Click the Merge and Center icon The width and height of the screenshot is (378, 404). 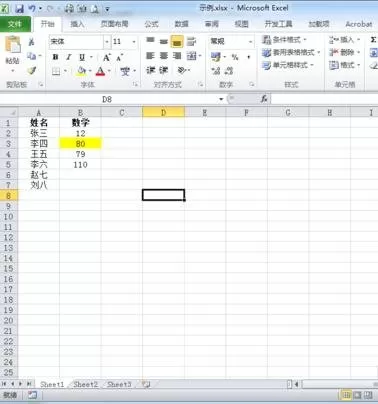(x=191, y=56)
